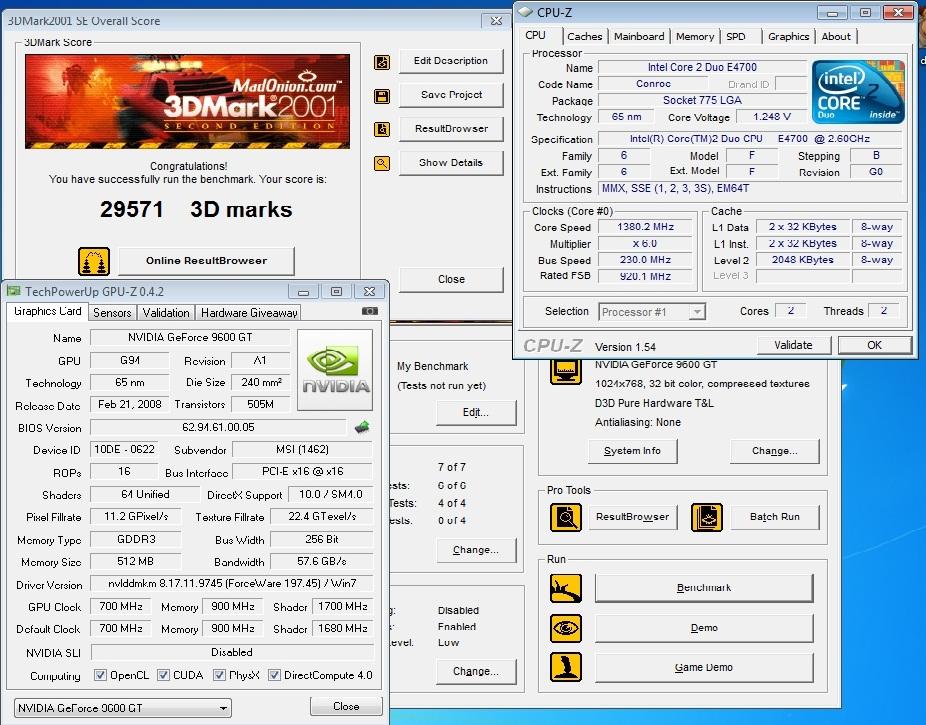
Task: Click the GPU-Z title bar icon
Action: point(14,290)
